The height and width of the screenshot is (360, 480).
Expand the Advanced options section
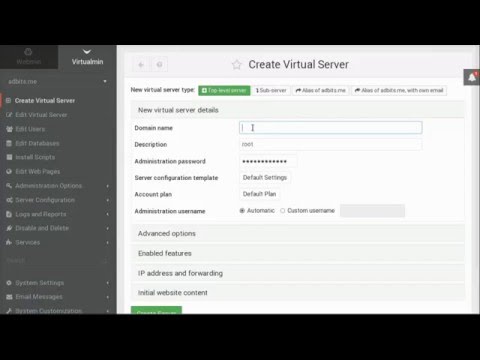297,234
